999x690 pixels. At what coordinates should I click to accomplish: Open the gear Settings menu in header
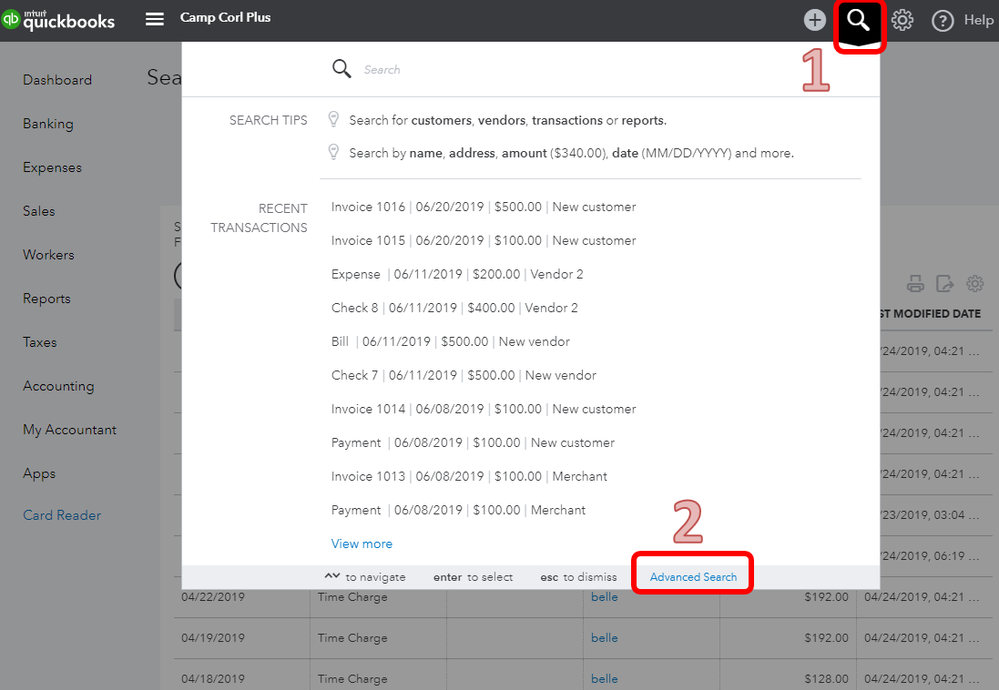click(x=902, y=20)
